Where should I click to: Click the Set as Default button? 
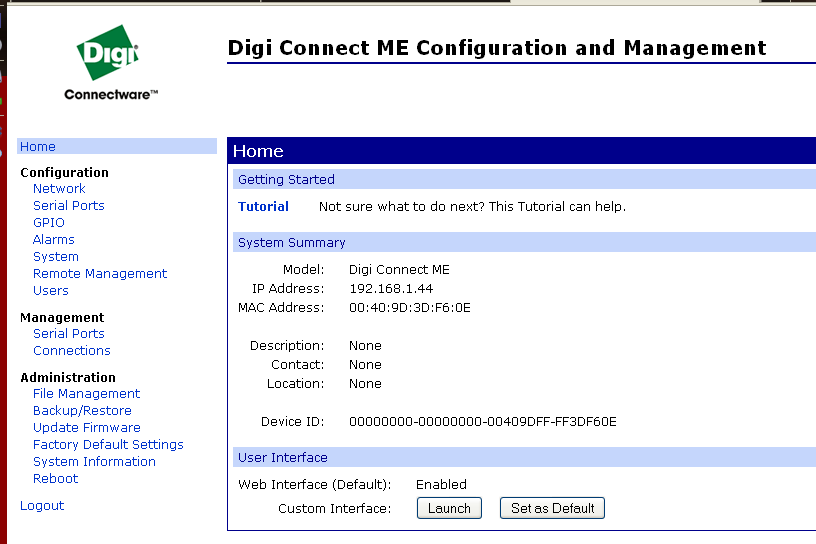point(552,508)
